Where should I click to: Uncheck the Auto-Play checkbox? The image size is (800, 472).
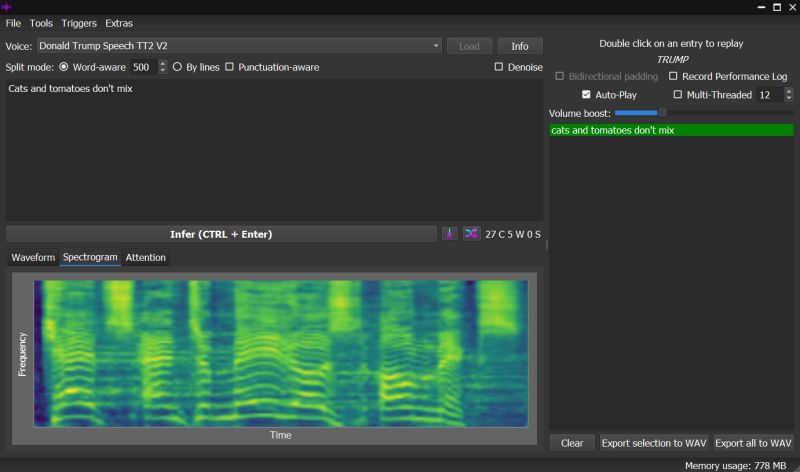point(586,94)
